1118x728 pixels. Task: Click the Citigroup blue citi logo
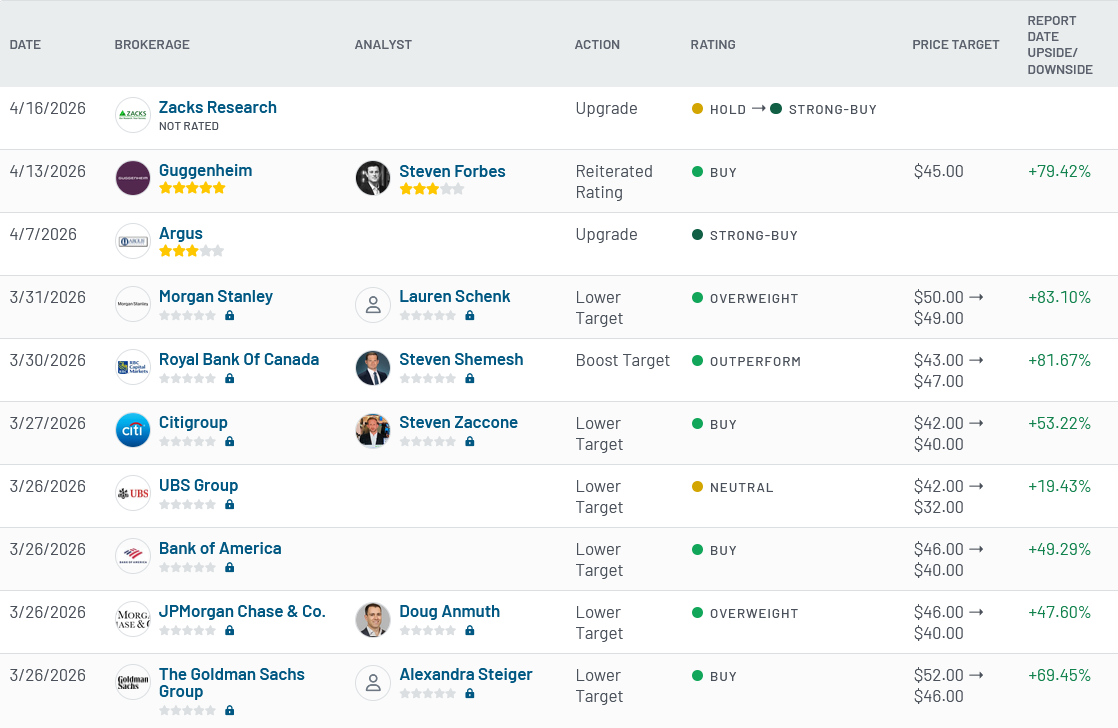click(133, 430)
